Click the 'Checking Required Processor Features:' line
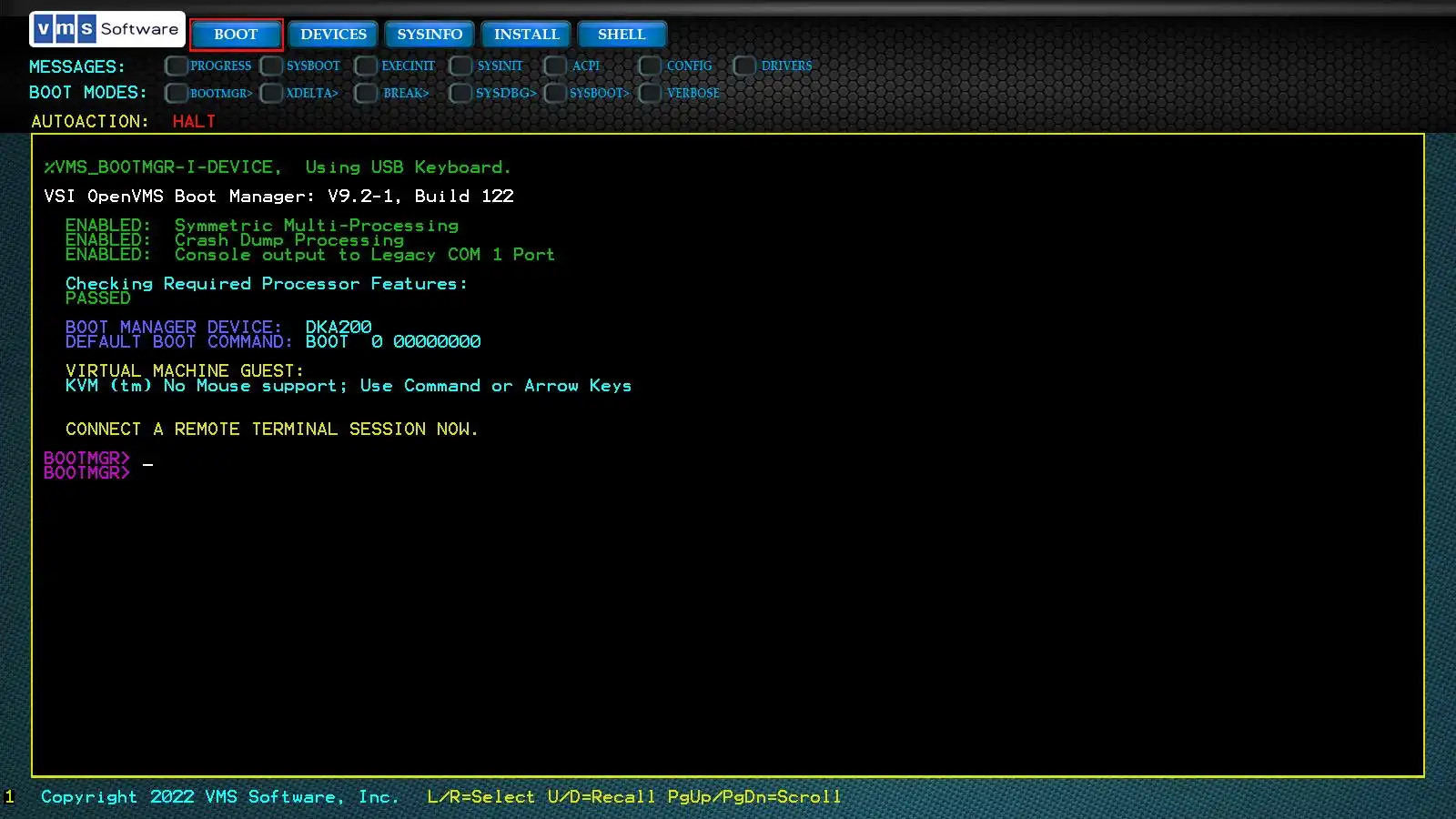The image size is (1456, 819). click(x=267, y=283)
